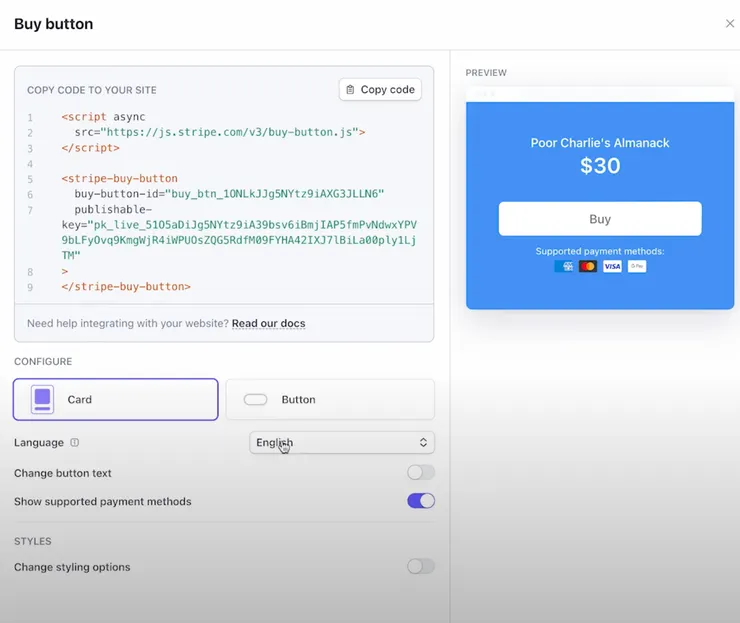Select the Card layout option
The height and width of the screenshot is (623, 740).
[116, 399]
